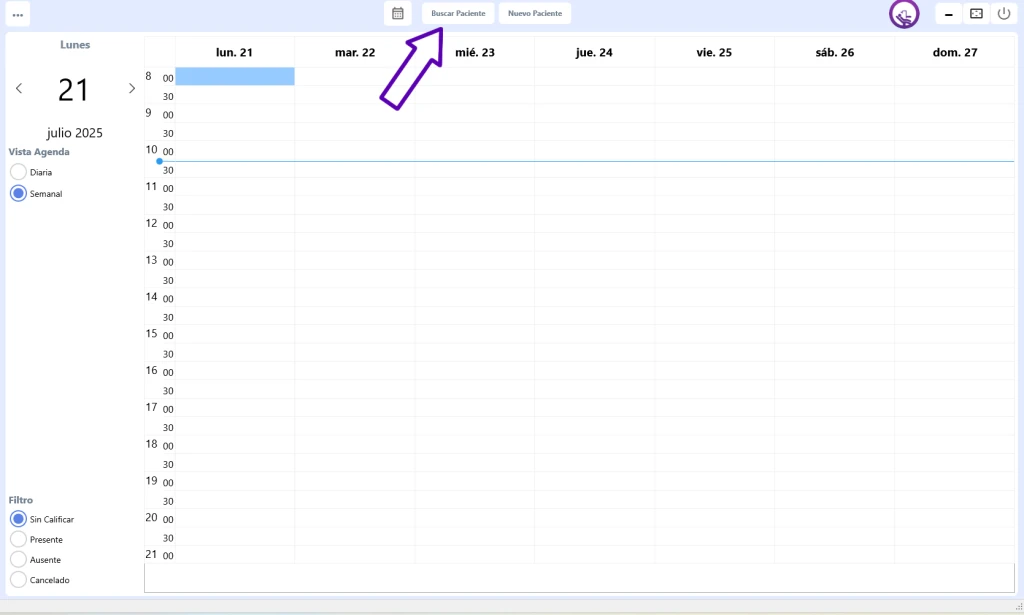Viewport: 1024px width, 615px height.
Task: Click the Buscar Paciente button
Action: [458, 13]
